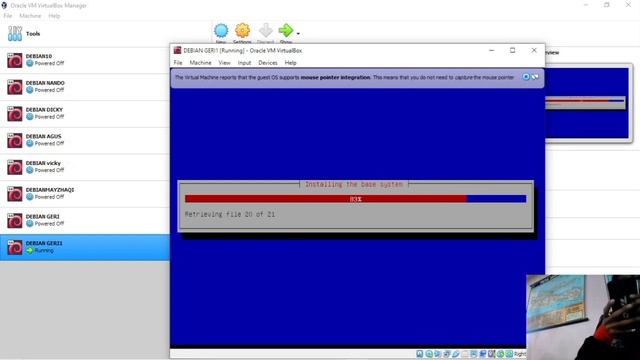640x360 pixels.
Task: Open File menu in VirtualBox Manager window
Action: click(8, 16)
